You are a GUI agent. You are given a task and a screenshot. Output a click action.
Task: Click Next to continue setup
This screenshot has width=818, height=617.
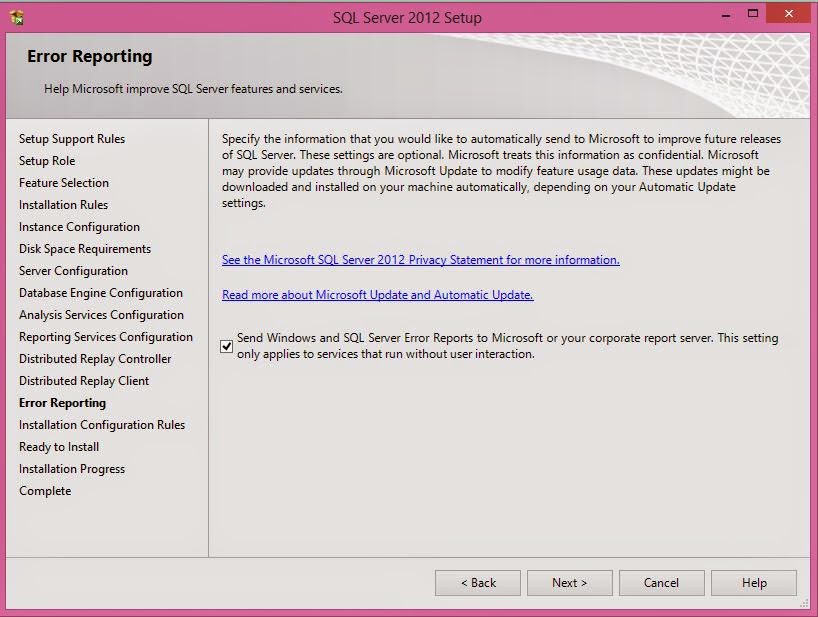click(570, 583)
